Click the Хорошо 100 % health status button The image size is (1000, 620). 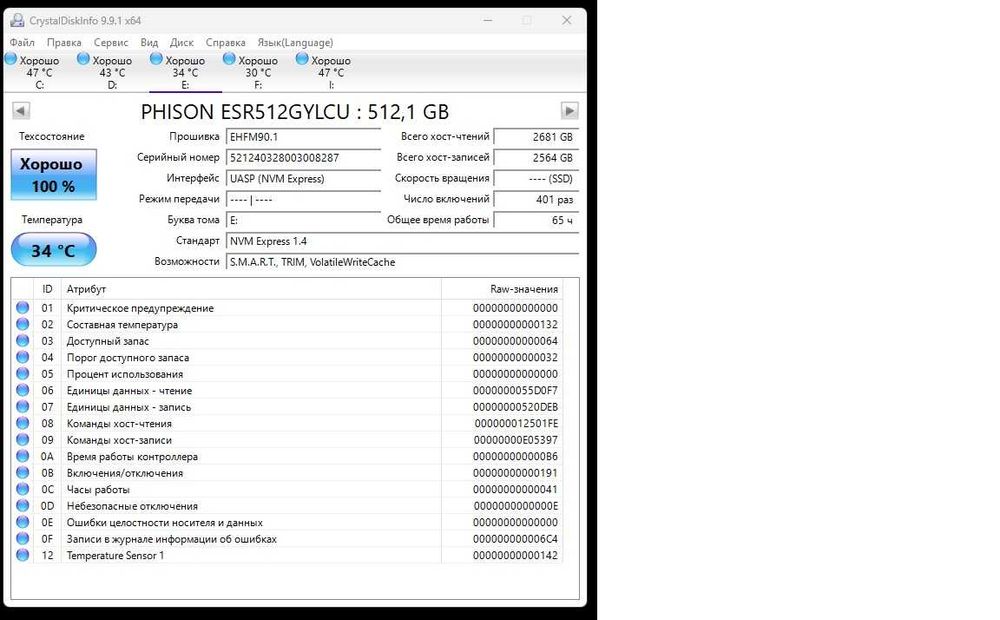coord(54,175)
